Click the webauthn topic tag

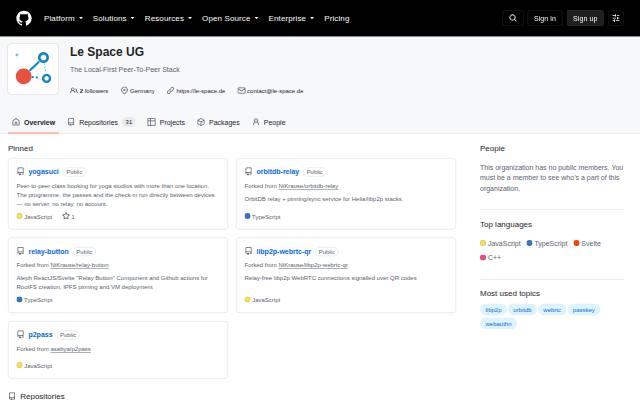498,324
